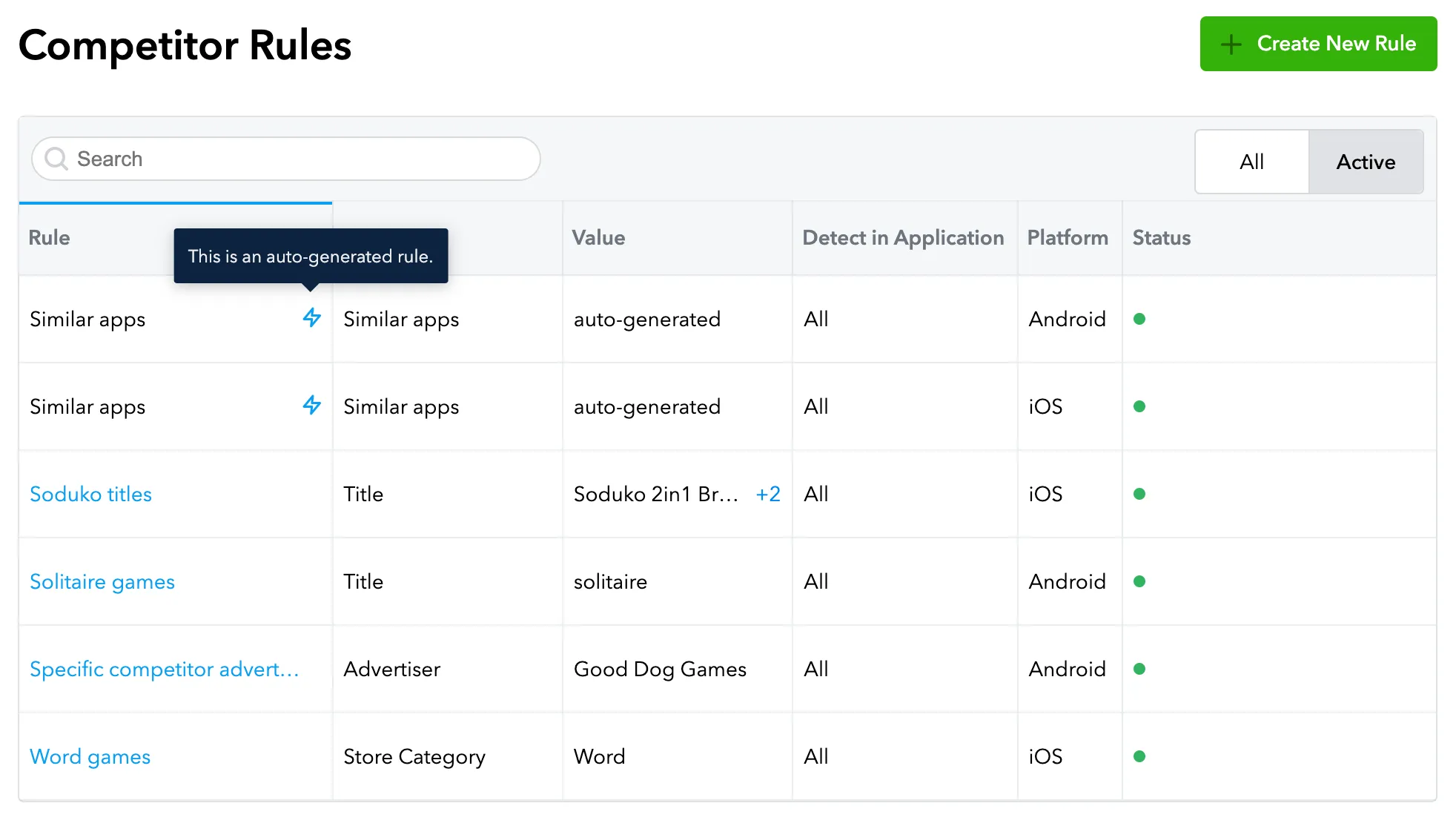Expand the +2 additional values for Soduko
The image size is (1456, 826).
click(767, 494)
